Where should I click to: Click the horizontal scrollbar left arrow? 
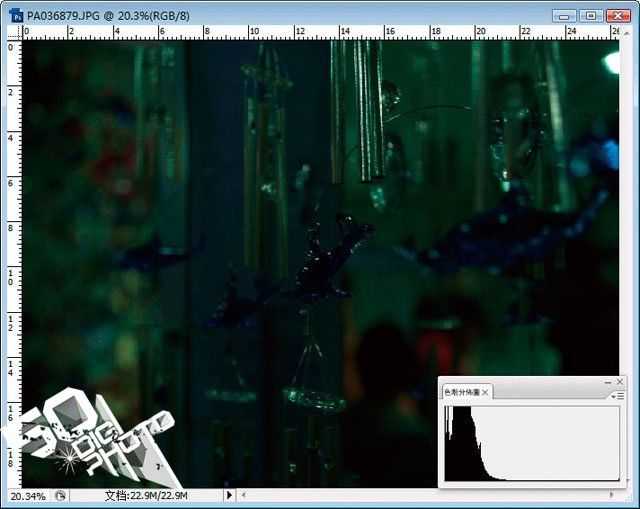click(244, 495)
